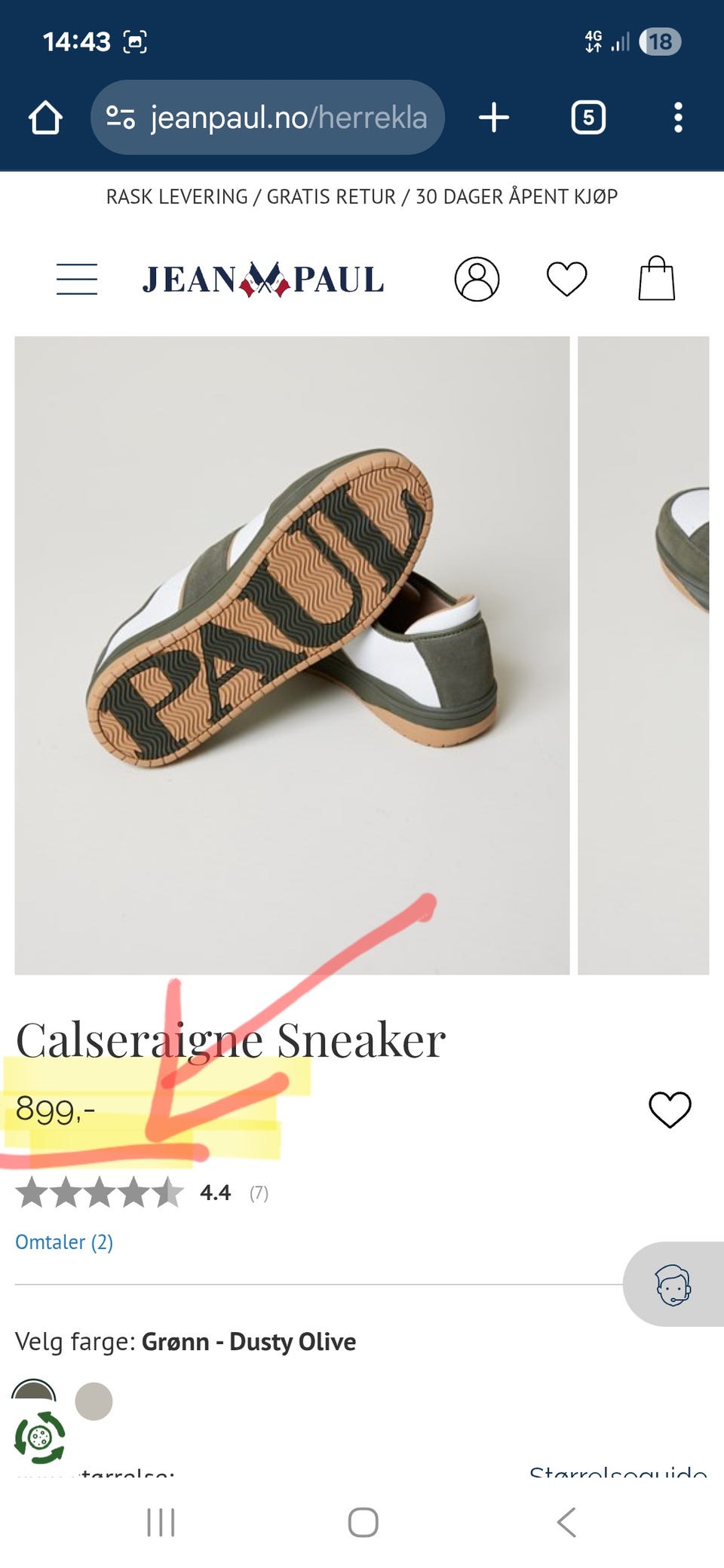View the next product image thumbnail

643,655
